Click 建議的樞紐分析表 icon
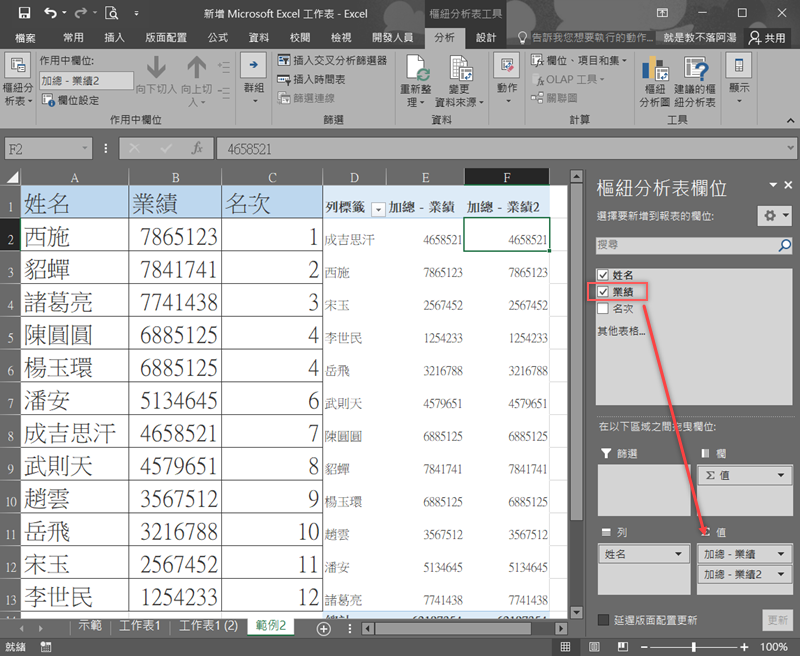 pyautogui.click(x=696, y=70)
